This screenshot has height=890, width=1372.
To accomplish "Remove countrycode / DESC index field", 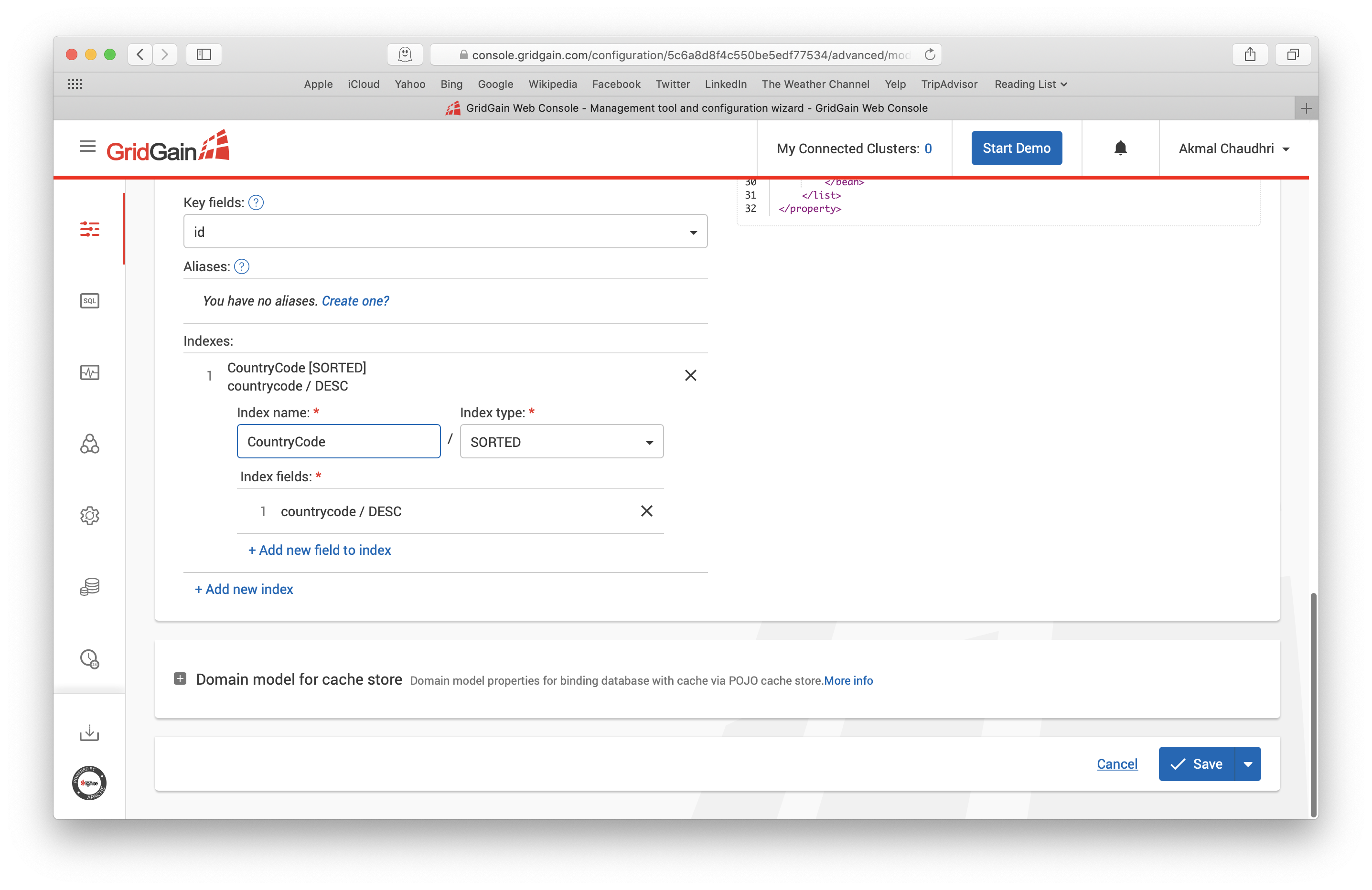I will (646, 511).
